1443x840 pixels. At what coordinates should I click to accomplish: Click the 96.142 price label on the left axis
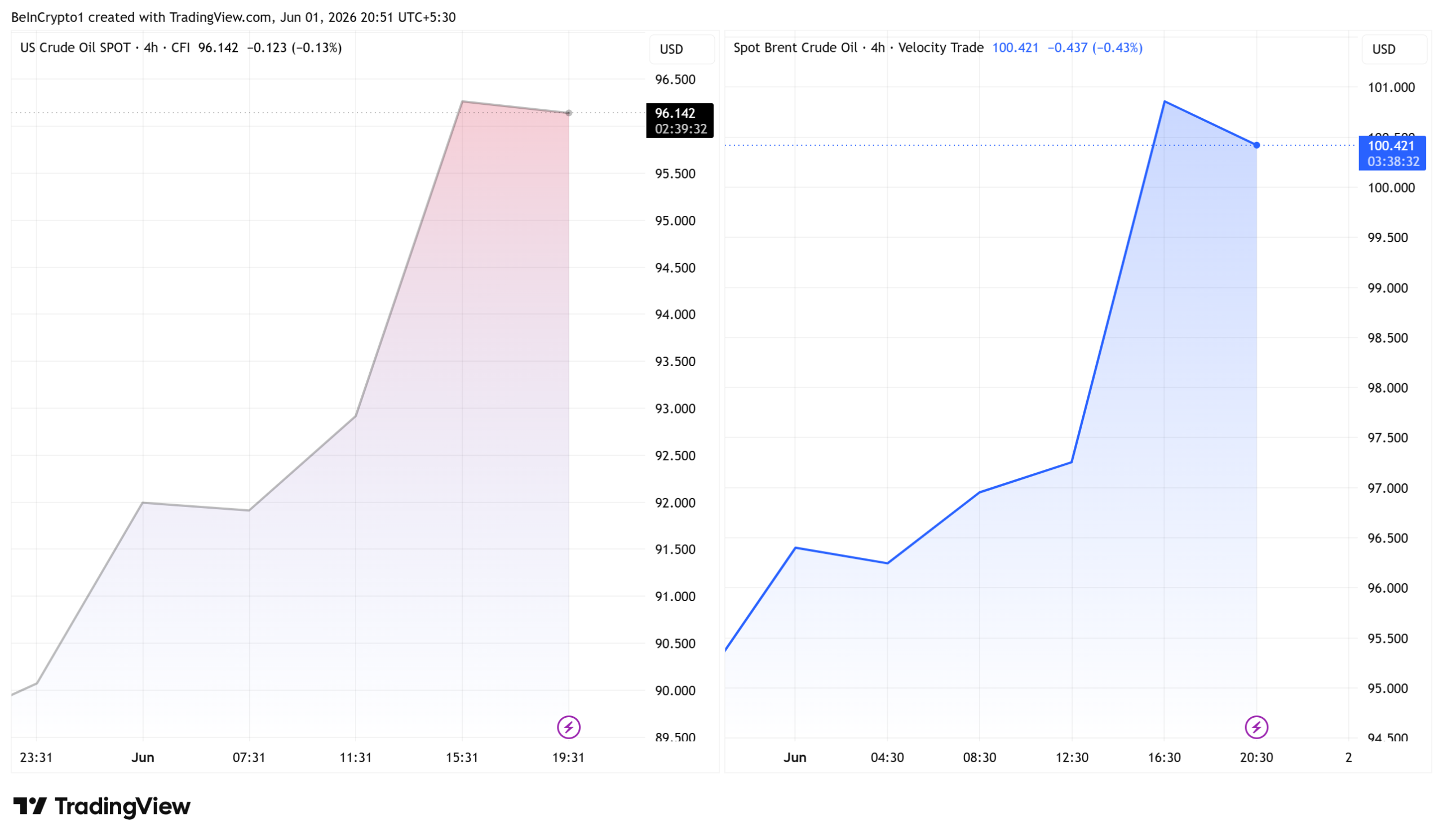pyautogui.click(x=680, y=120)
